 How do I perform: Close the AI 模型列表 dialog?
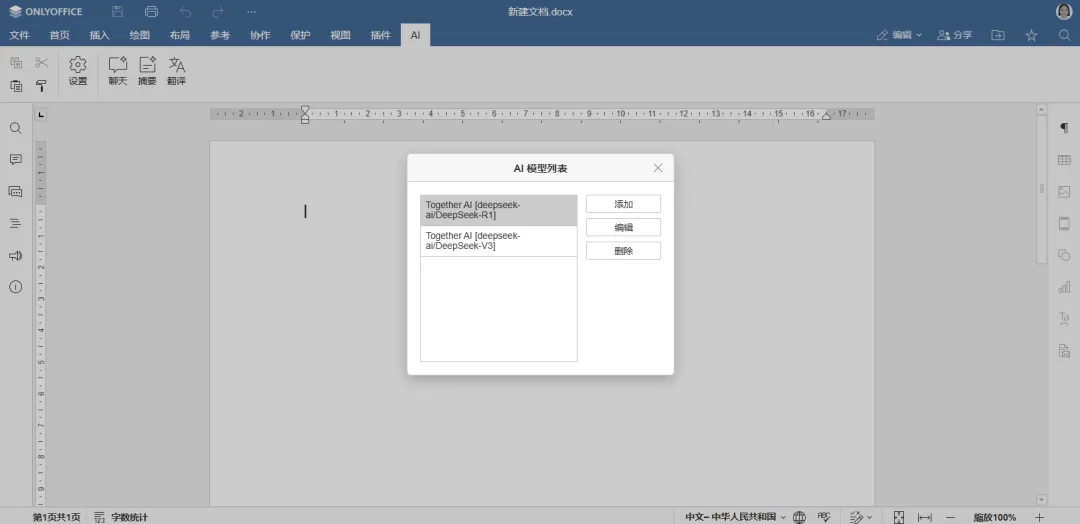[658, 168]
